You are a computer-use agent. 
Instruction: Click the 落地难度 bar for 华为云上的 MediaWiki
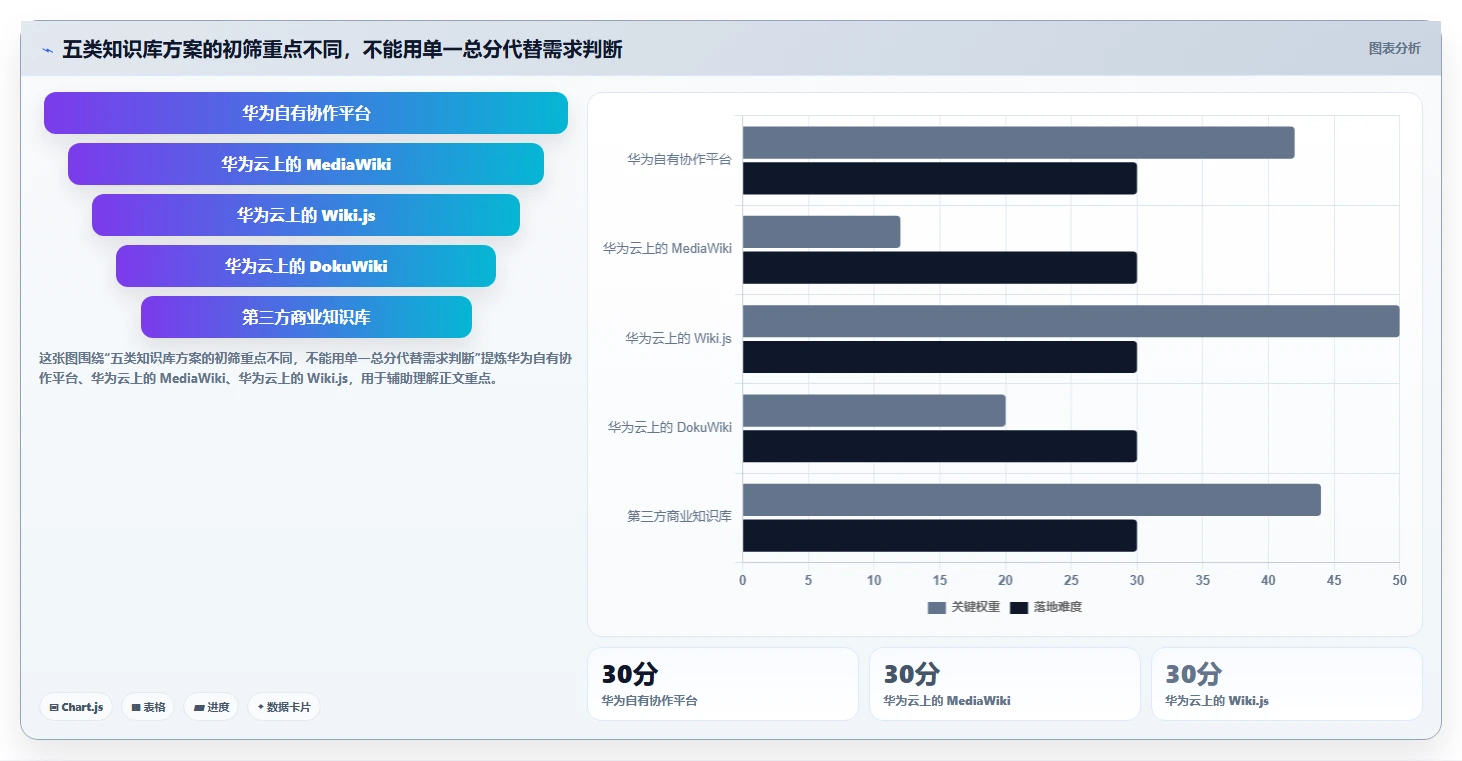939,268
